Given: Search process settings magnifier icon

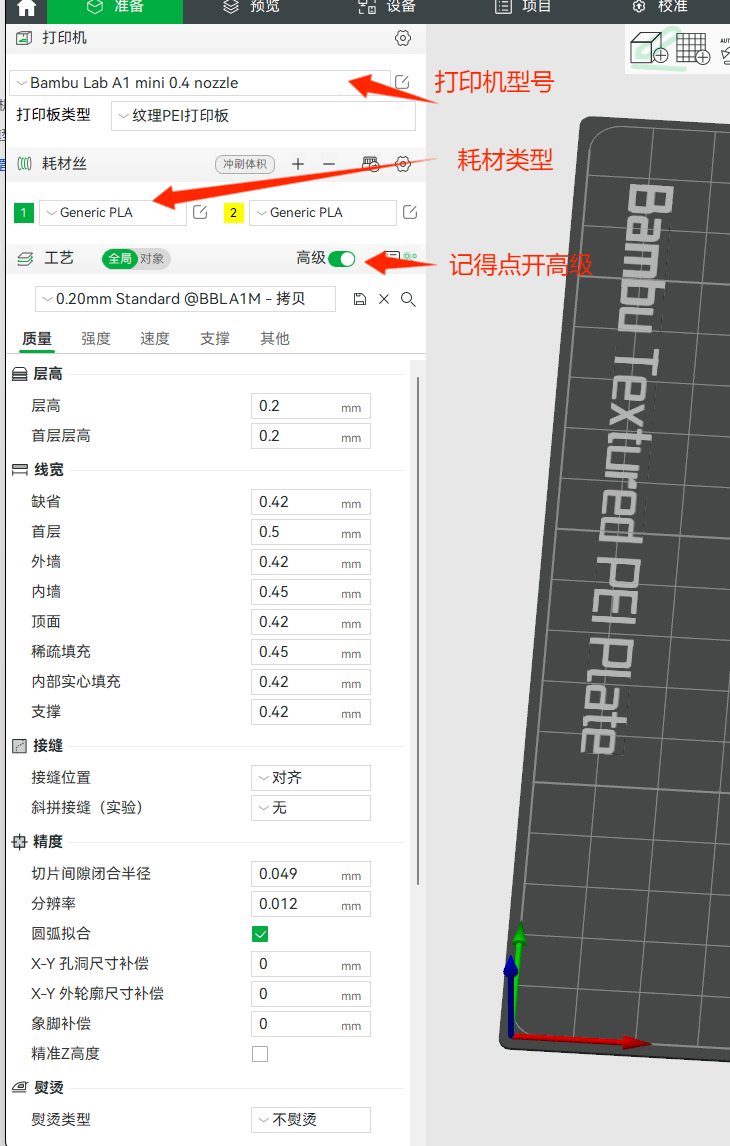Looking at the screenshot, I should pos(408,299).
